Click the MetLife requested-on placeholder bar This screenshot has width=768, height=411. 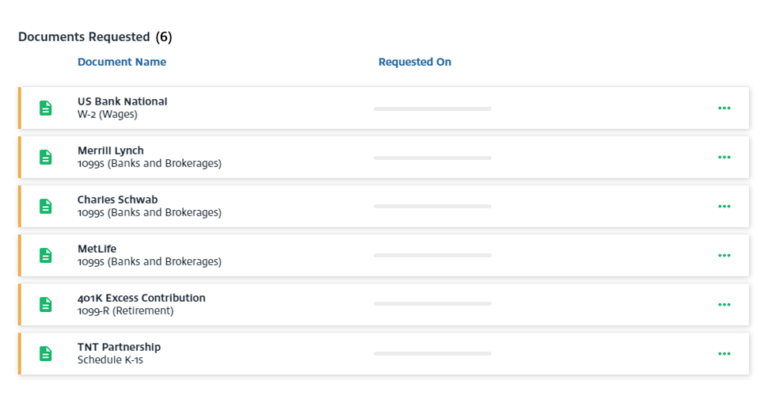tap(432, 255)
